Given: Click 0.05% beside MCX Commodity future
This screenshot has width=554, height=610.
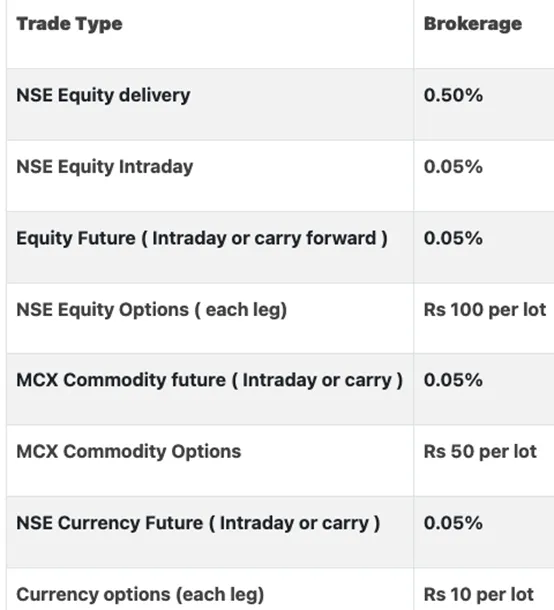Looking at the screenshot, I should point(453,380).
